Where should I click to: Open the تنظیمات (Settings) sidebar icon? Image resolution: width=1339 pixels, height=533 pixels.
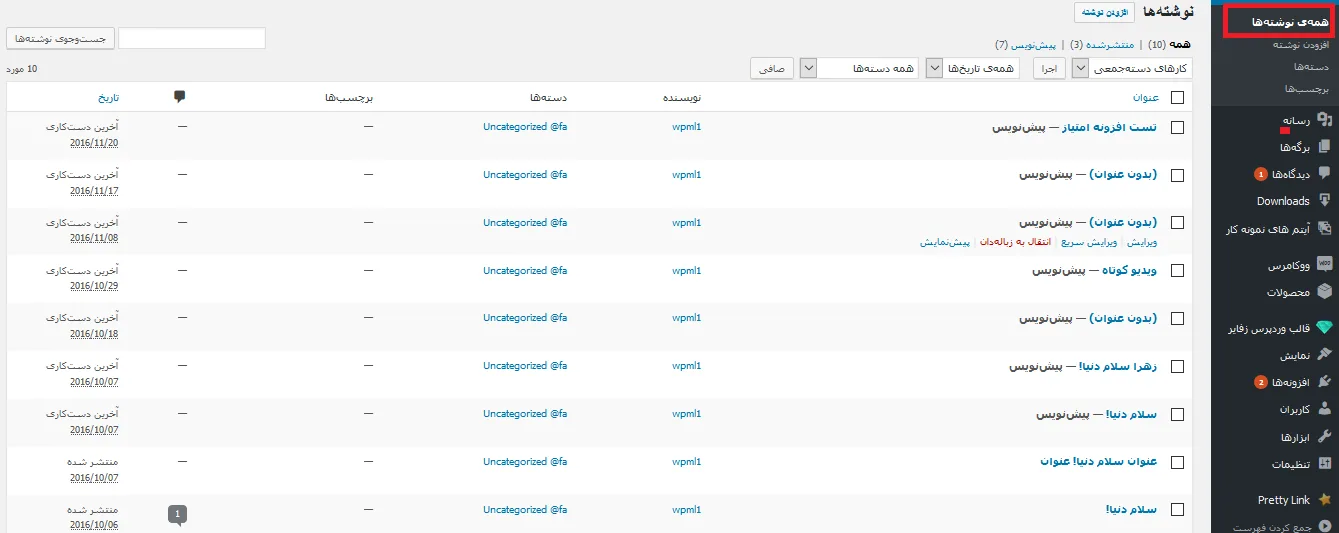pyautogui.click(x=1325, y=464)
